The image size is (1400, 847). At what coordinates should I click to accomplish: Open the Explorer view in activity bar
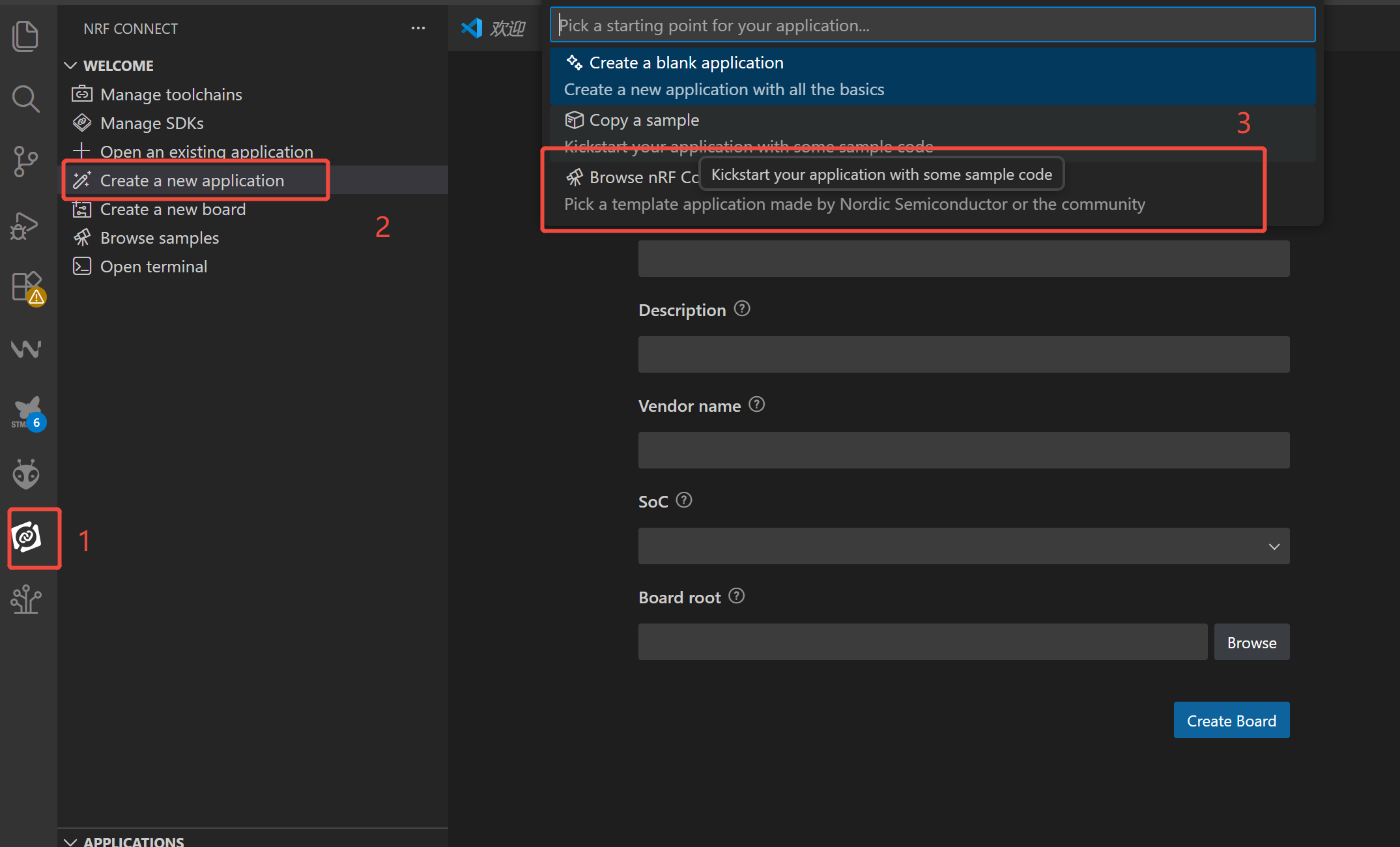(x=25, y=36)
